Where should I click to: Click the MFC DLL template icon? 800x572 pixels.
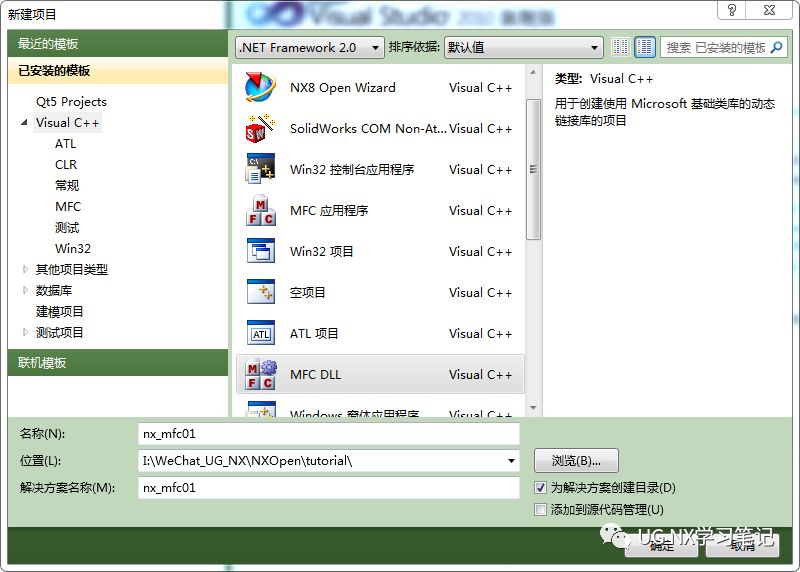click(x=261, y=375)
